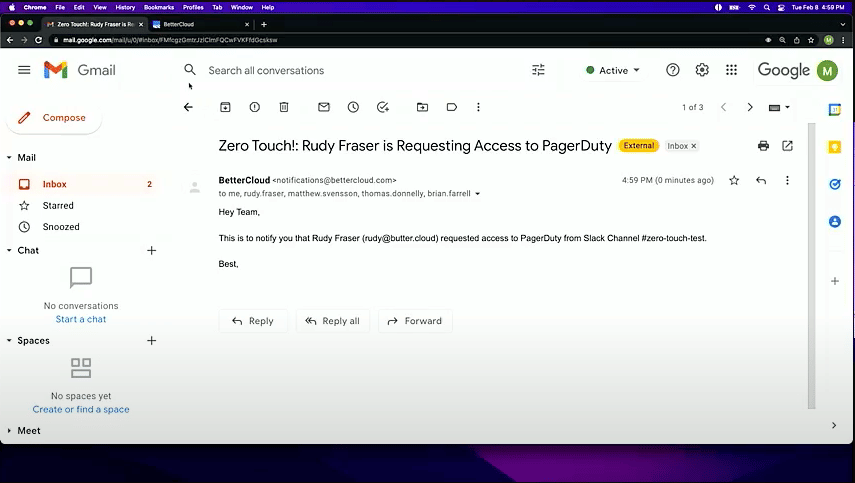Click the email pane vertical scrollbar
855x483 pixels.
click(x=811, y=265)
